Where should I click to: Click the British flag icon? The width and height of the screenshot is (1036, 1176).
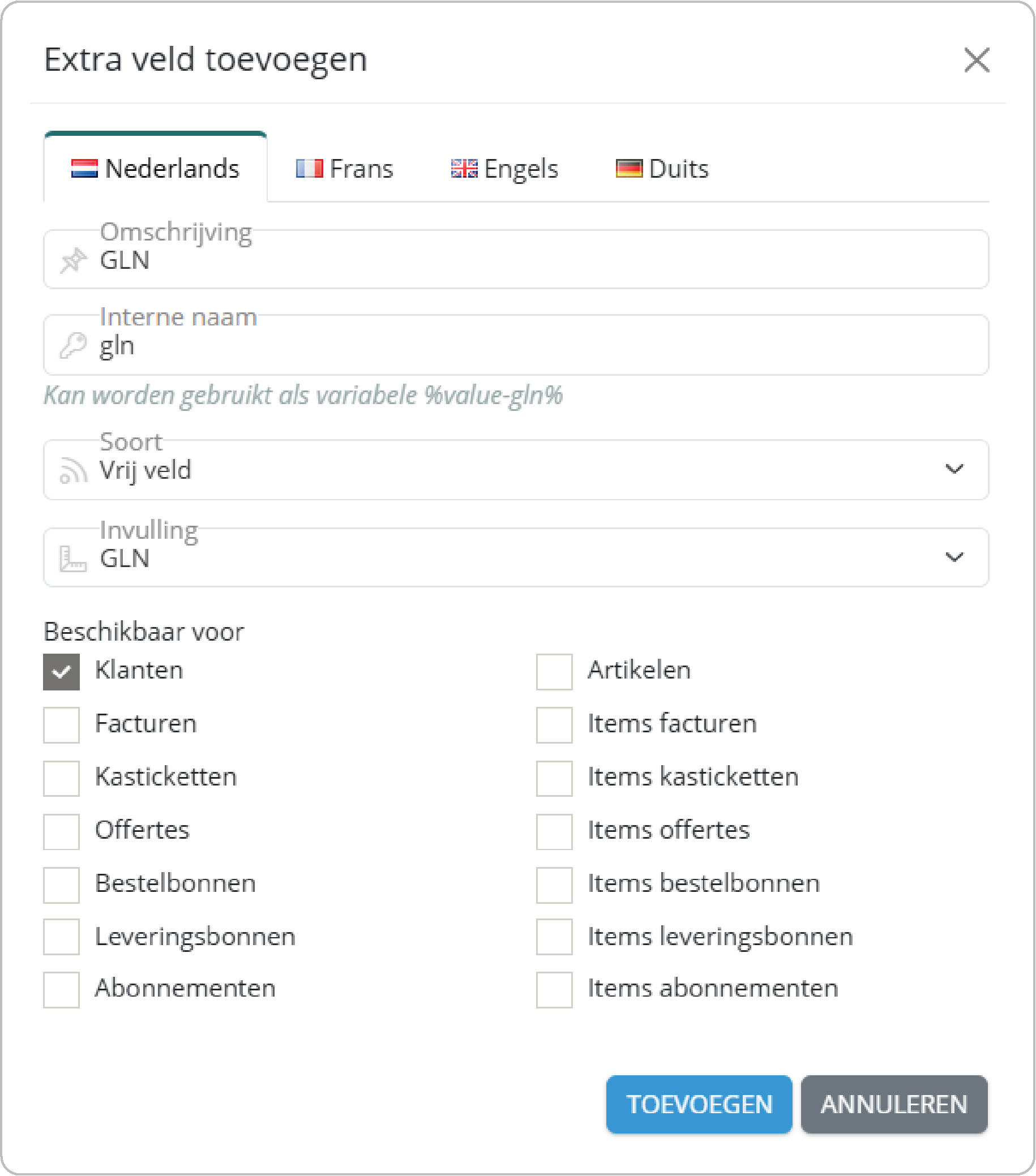tap(464, 169)
